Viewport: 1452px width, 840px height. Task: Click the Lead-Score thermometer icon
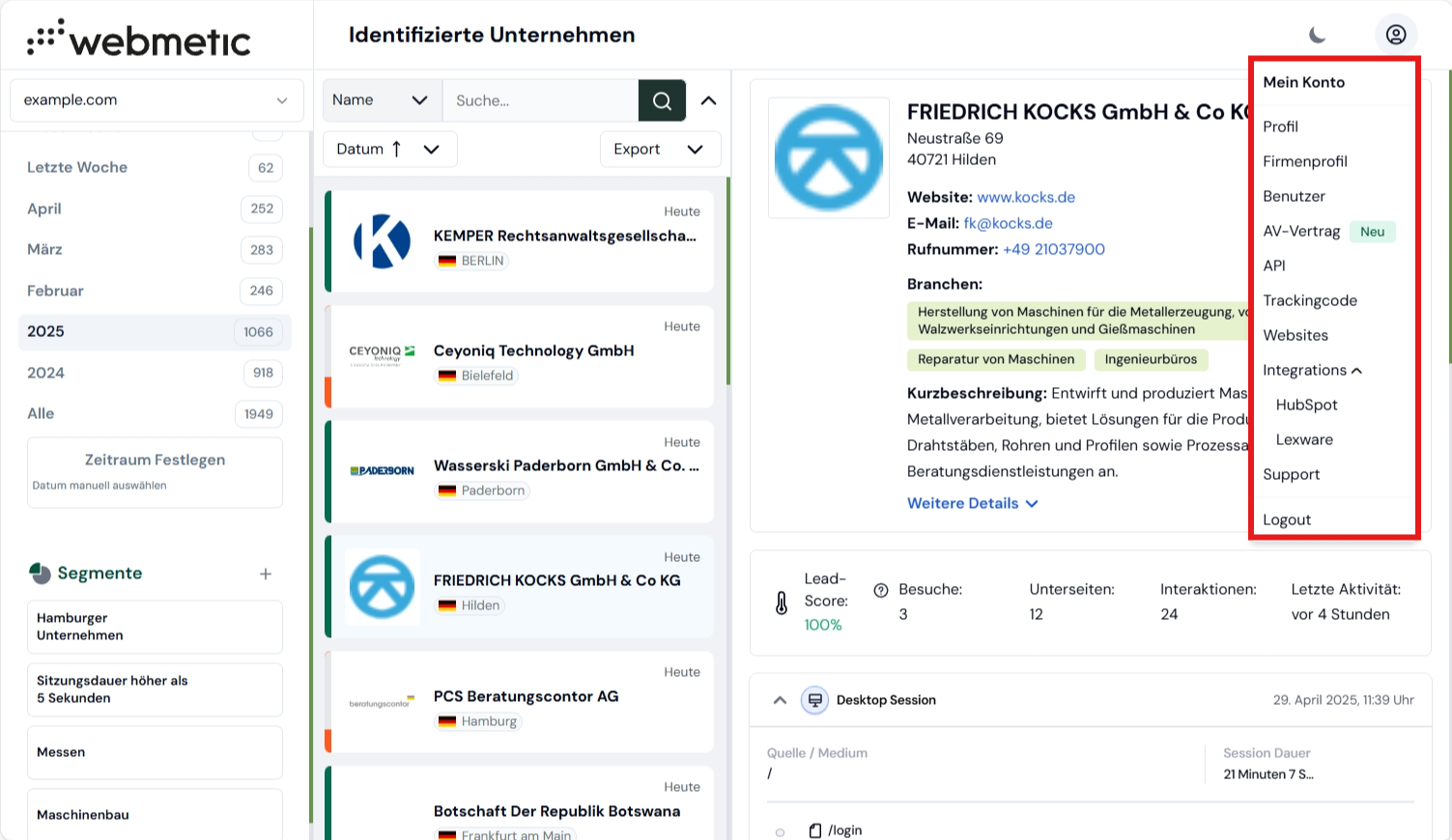(x=782, y=602)
